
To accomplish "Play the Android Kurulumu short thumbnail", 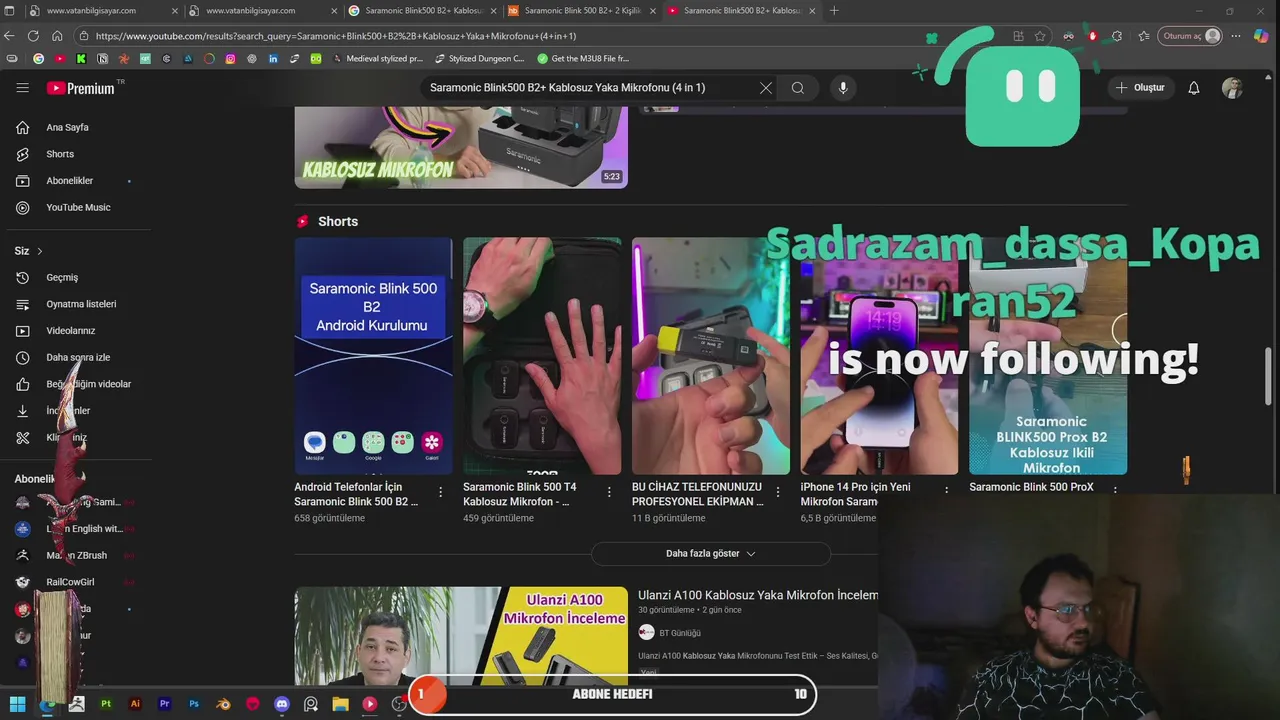I will (373, 356).
